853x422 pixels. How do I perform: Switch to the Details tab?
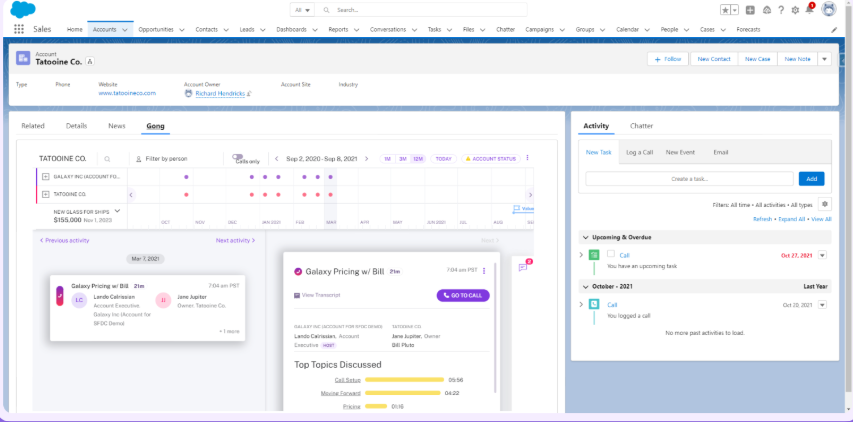(76, 126)
